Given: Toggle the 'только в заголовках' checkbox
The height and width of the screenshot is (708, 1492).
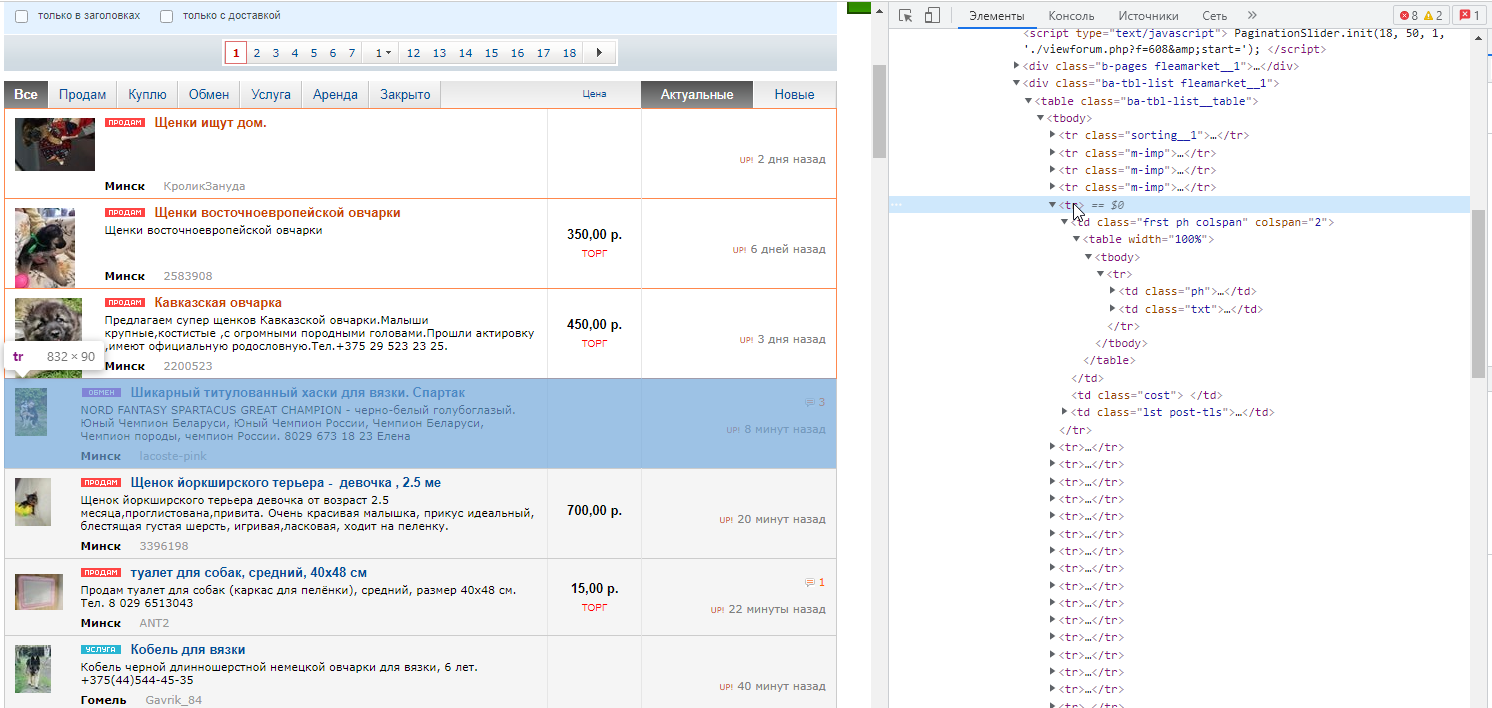Looking at the screenshot, I should 21,16.
